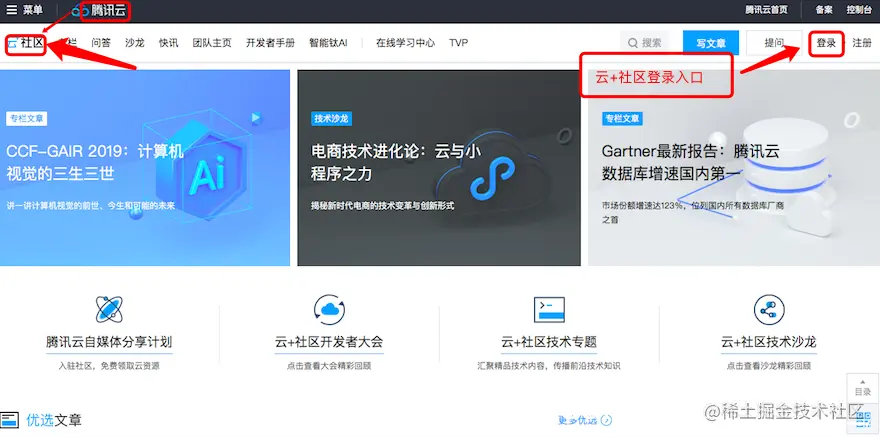880x437 pixels.
Task: Open Gartner最新报告 banner card
Action: tap(734, 168)
